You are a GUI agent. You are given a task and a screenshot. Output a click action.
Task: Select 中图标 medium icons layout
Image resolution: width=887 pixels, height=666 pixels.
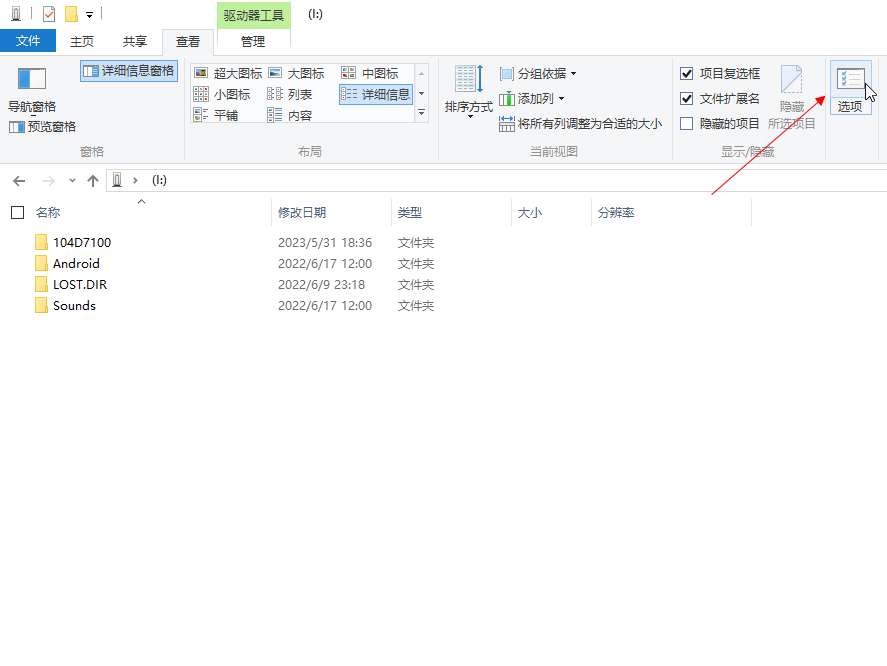[x=369, y=73]
